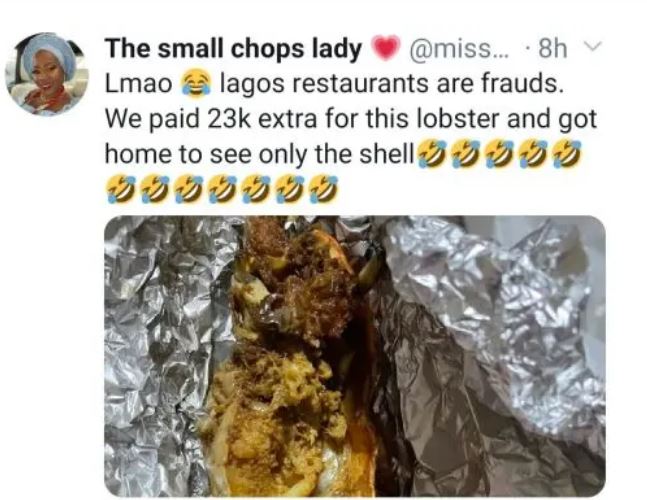The image size is (647, 500).
Task: Open the small chops lady's profile picture
Action: point(47,74)
